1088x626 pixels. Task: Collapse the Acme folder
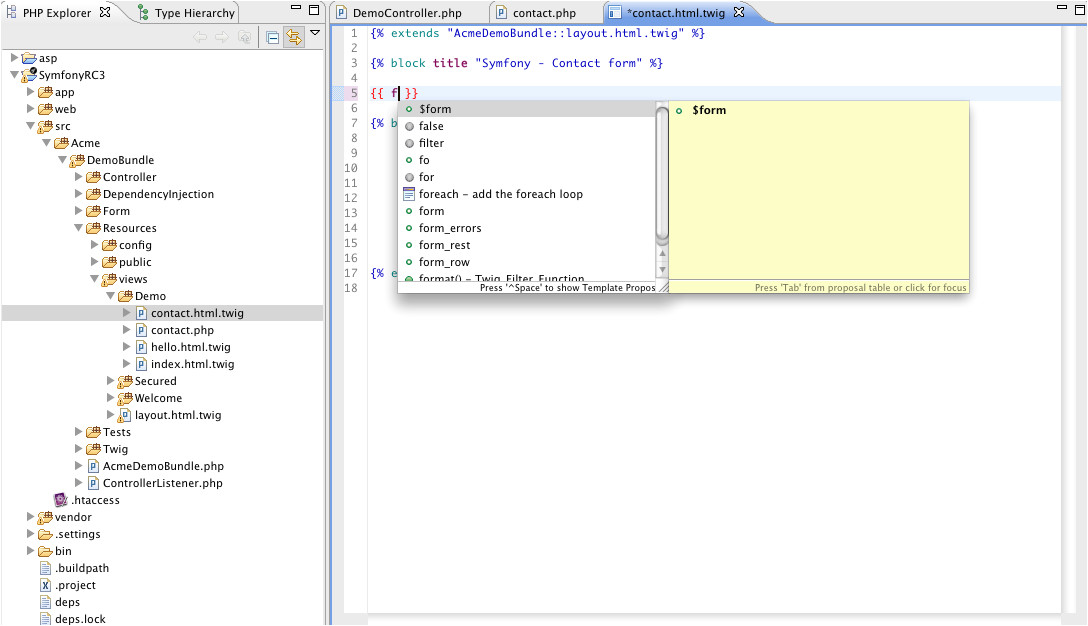point(46,143)
